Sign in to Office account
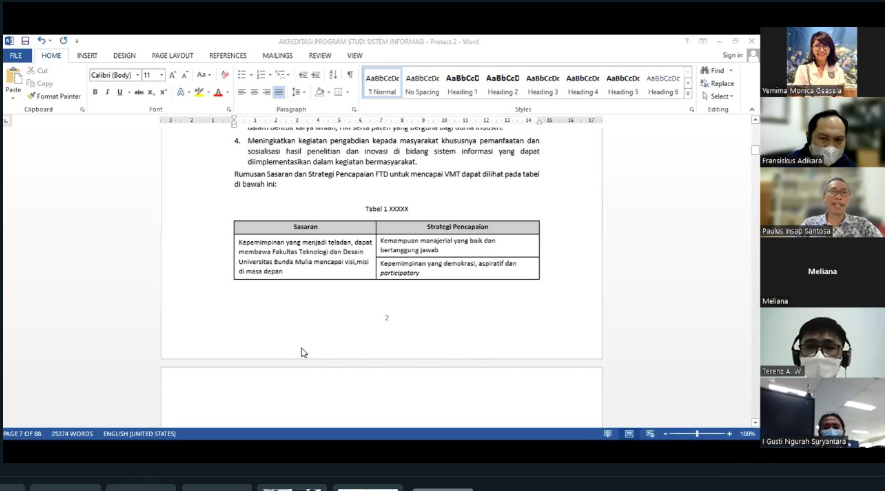This screenshot has width=885, height=491. click(732, 55)
